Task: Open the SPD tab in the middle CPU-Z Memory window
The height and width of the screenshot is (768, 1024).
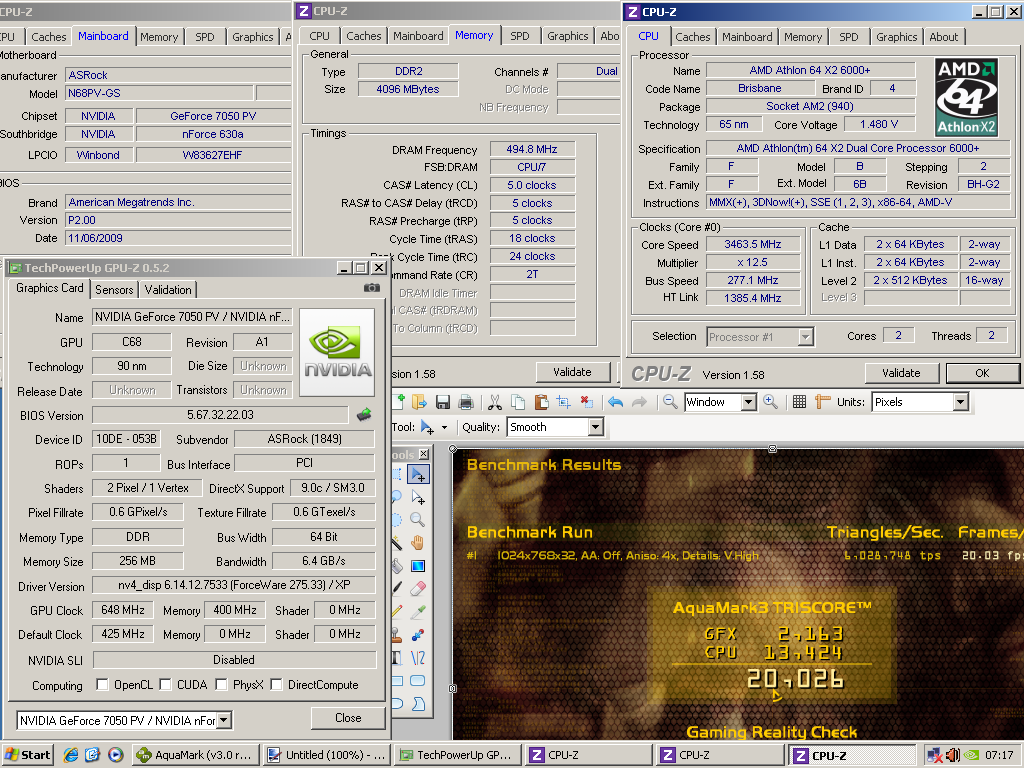Action: point(520,36)
